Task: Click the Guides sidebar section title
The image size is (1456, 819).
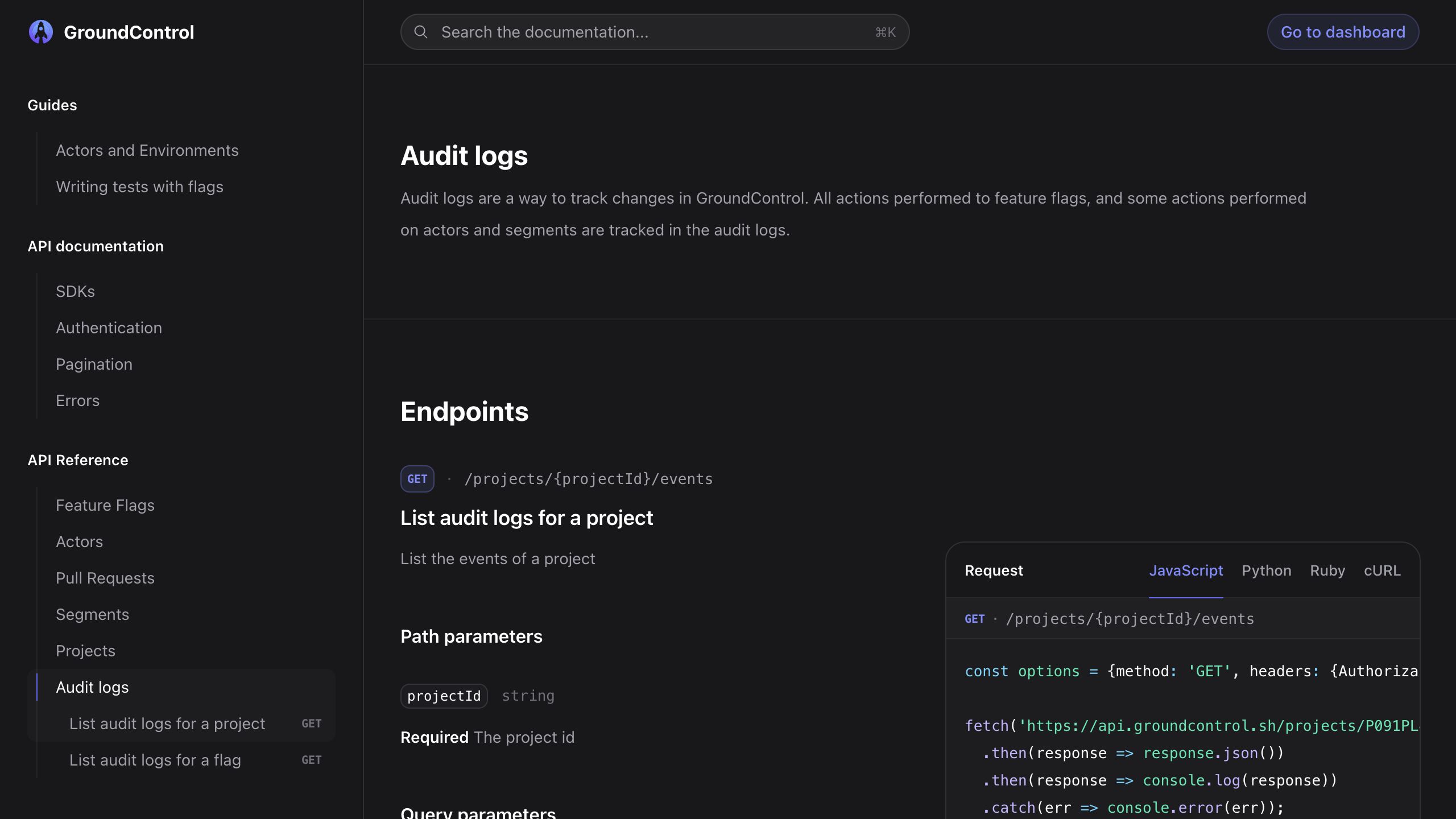Action: click(x=52, y=105)
